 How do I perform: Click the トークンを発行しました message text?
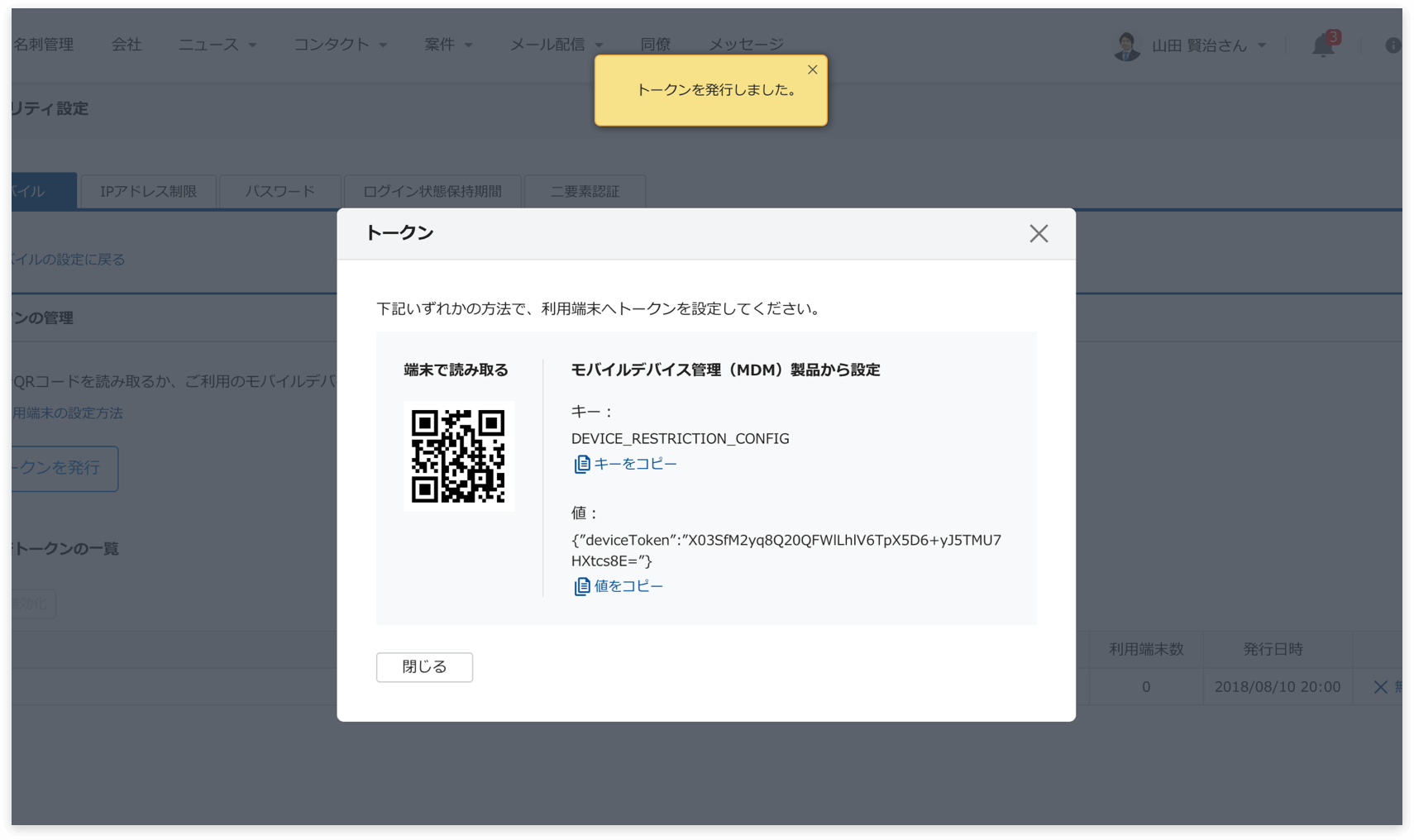(x=716, y=90)
